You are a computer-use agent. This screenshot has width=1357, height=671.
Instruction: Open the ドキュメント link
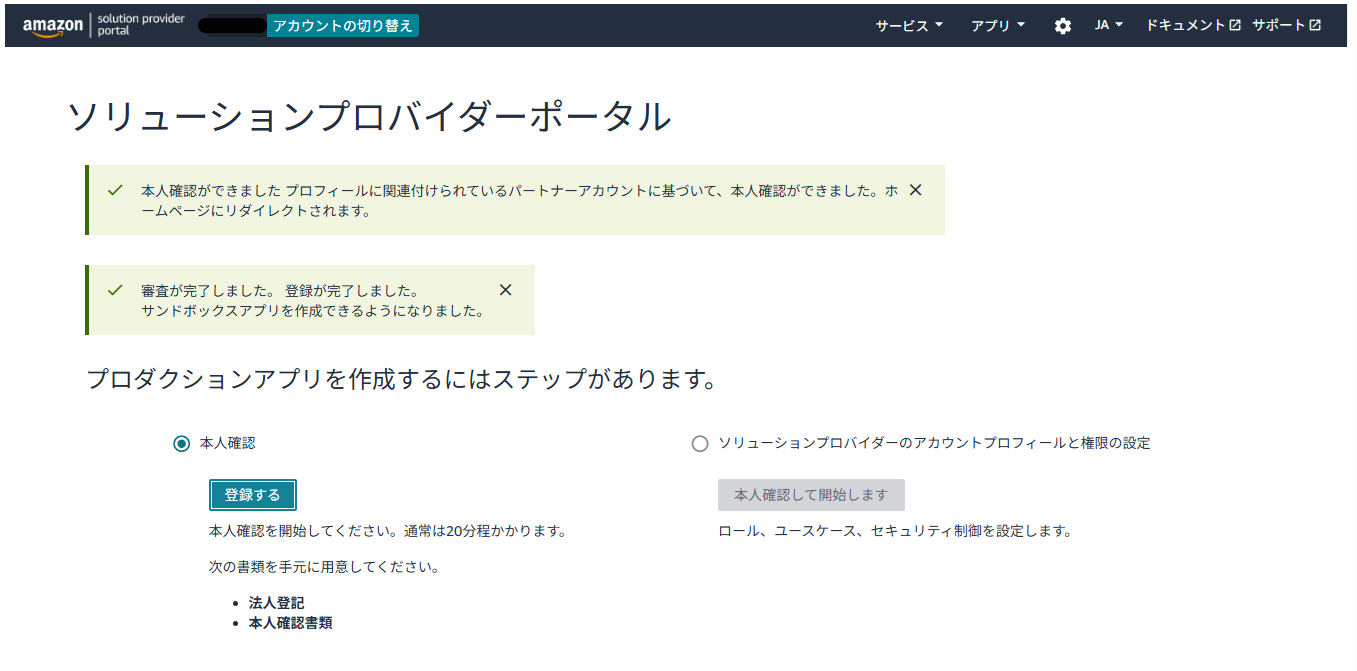point(1193,25)
